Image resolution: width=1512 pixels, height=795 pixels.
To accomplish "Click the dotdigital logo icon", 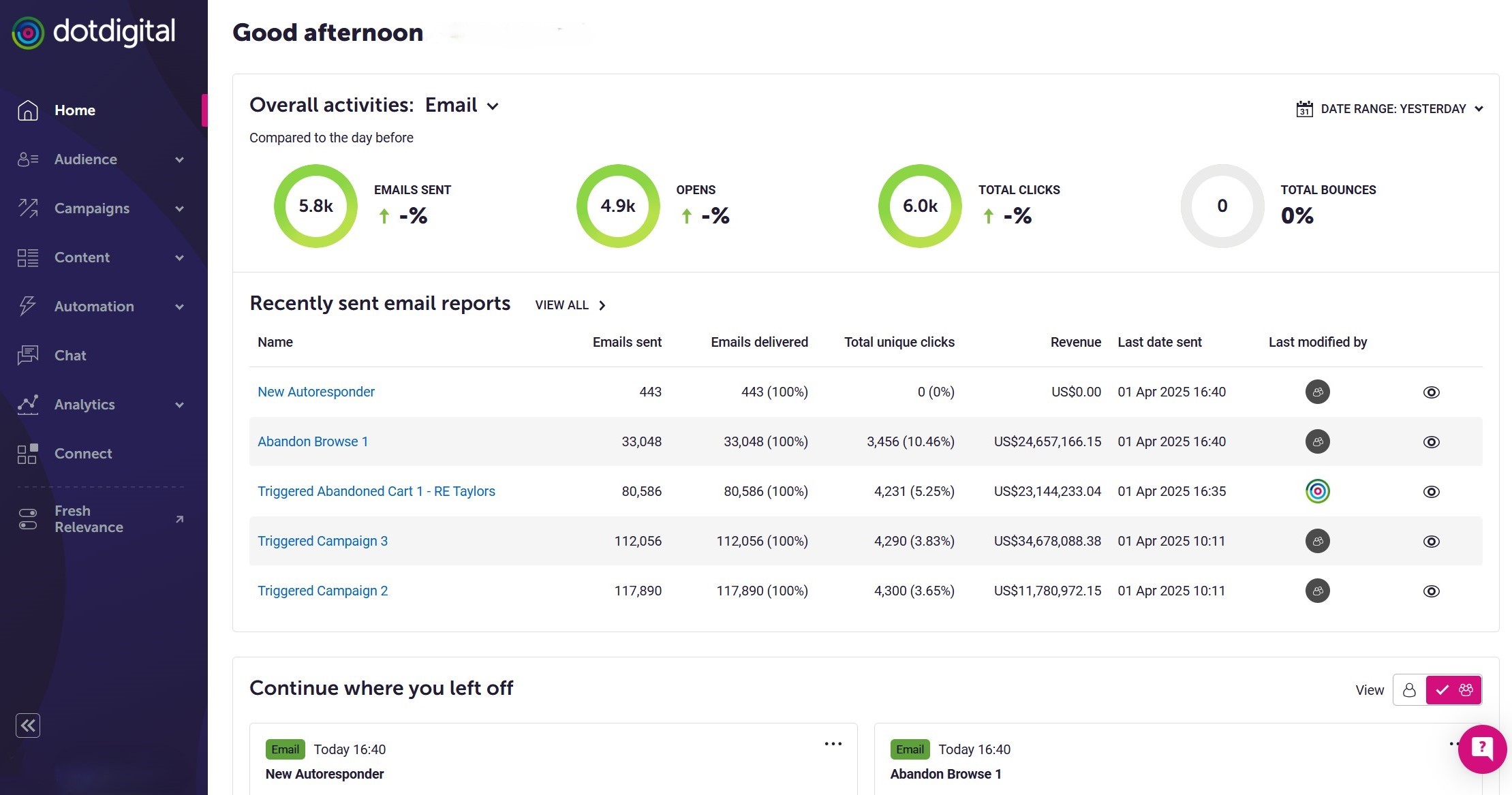I will 28,33.
